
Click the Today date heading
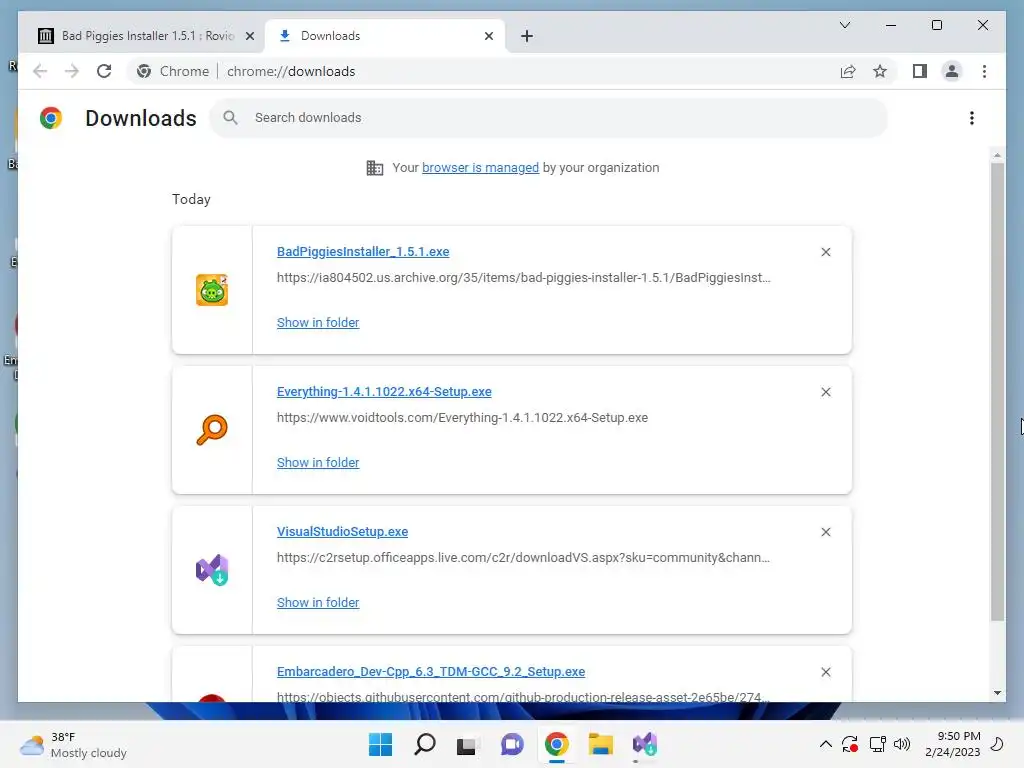point(191,199)
